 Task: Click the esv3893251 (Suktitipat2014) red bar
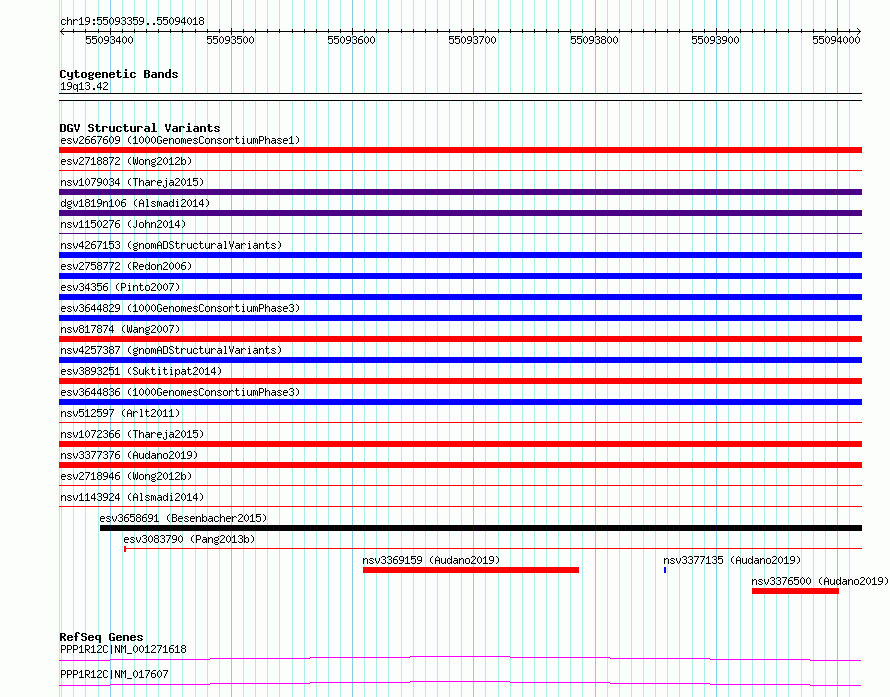tap(460, 381)
